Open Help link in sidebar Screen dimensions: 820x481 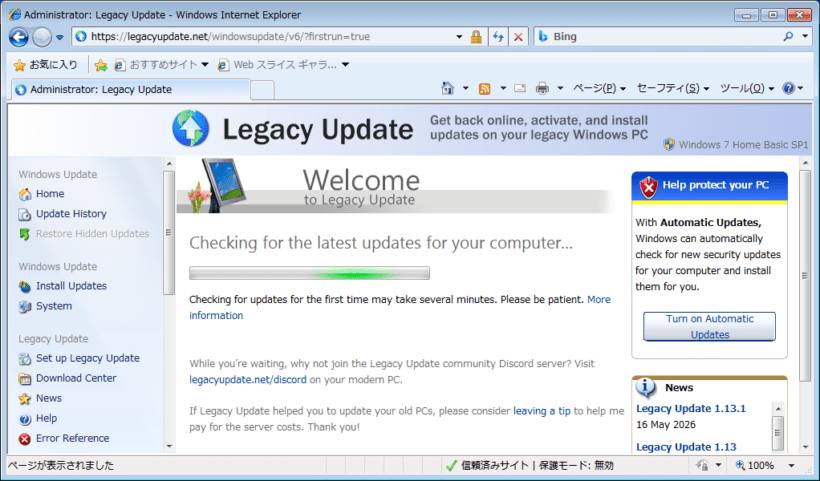tap(47, 418)
